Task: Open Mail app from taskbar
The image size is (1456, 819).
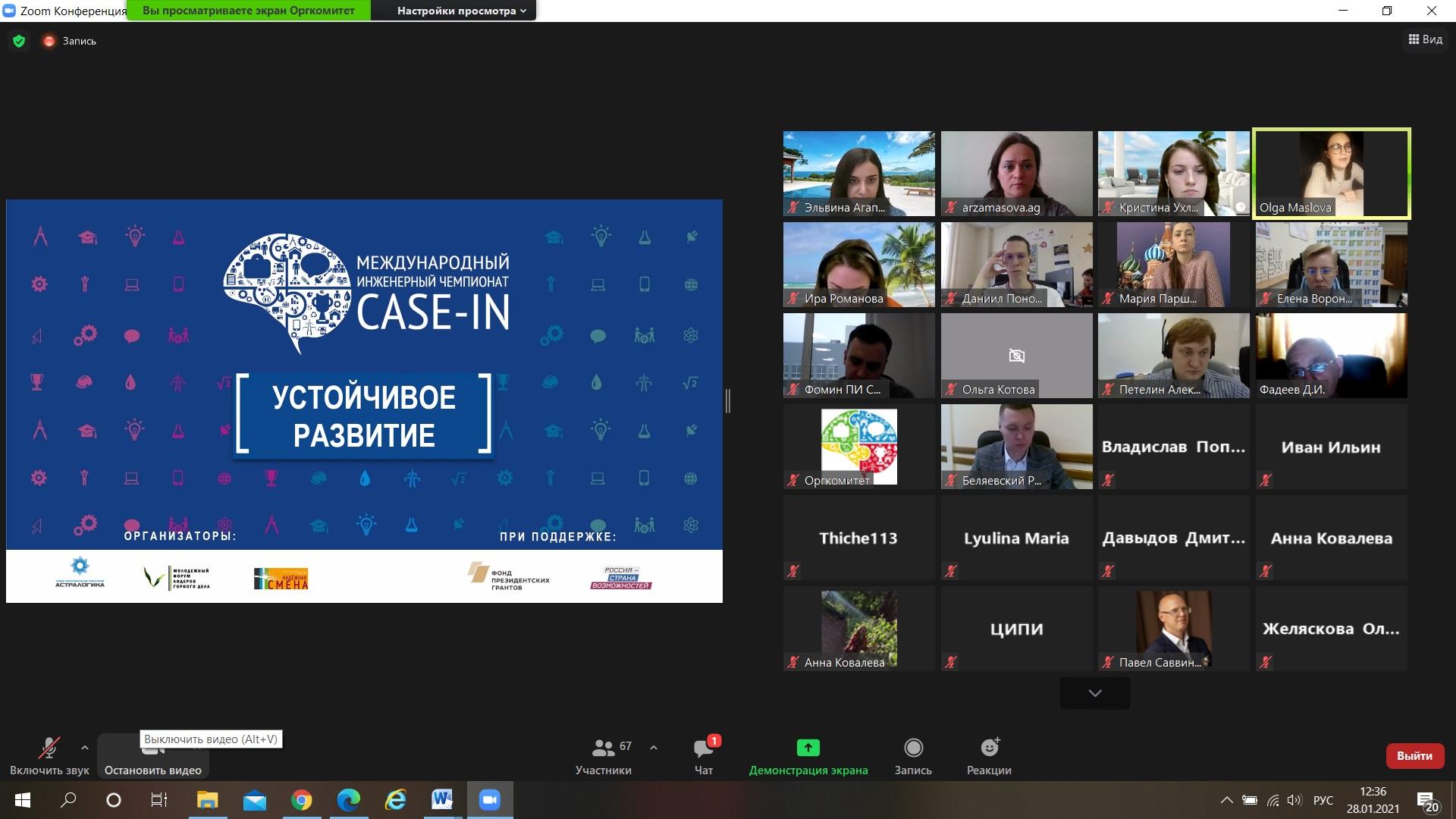Action: (x=255, y=800)
